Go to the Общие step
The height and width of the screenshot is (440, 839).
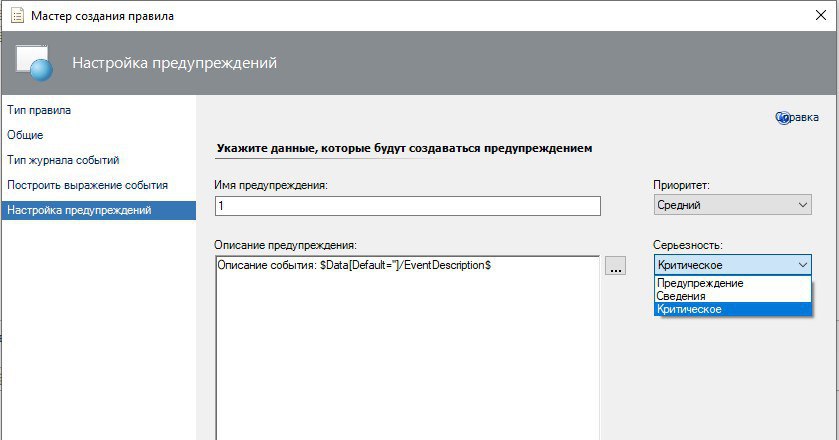(x=25, y=135)
